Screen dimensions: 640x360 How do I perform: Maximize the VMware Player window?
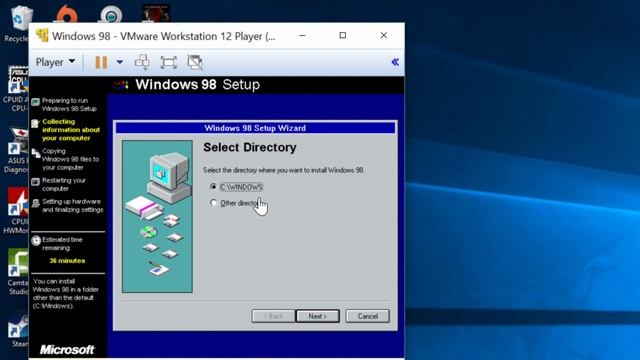[343, 36]
